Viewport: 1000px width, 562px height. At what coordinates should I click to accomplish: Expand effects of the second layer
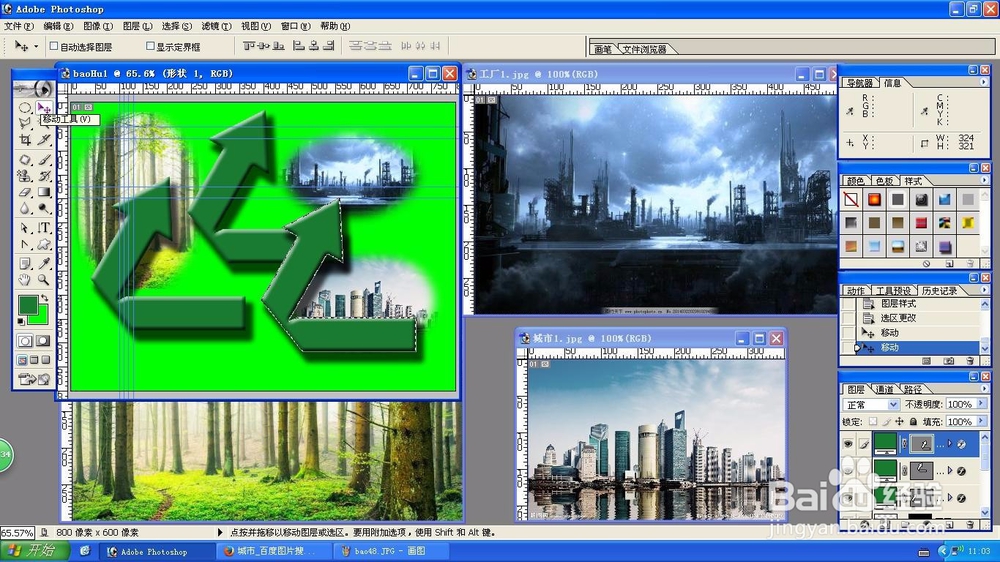click(950, 471)
